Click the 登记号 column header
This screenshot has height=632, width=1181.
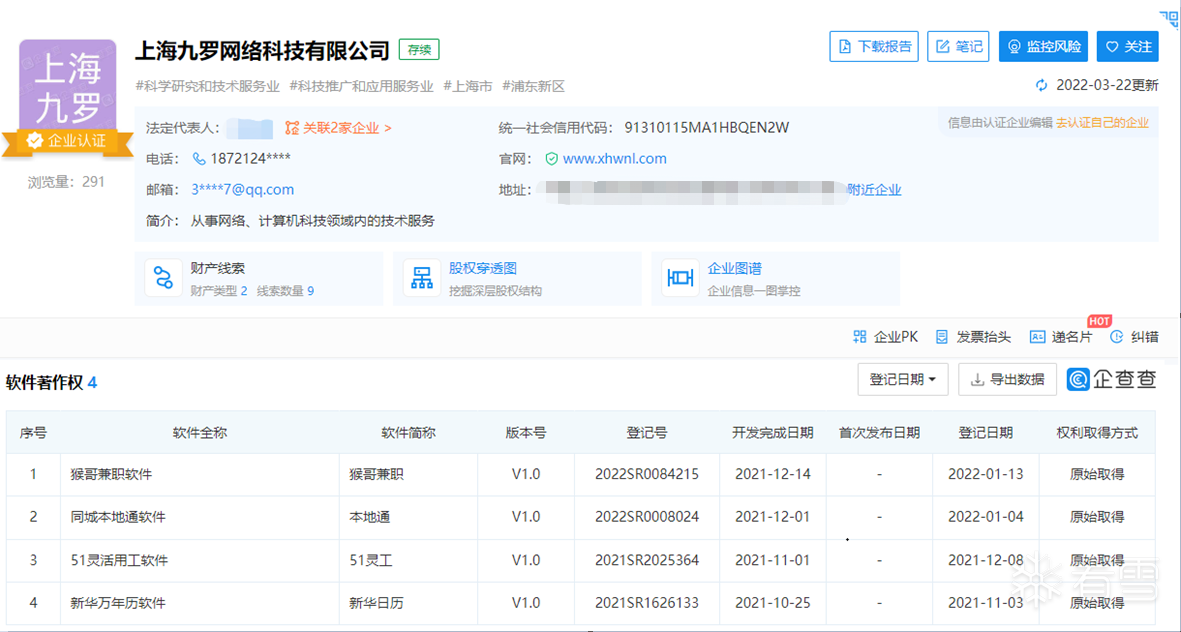pyautogui.click(x=646, y=432)
